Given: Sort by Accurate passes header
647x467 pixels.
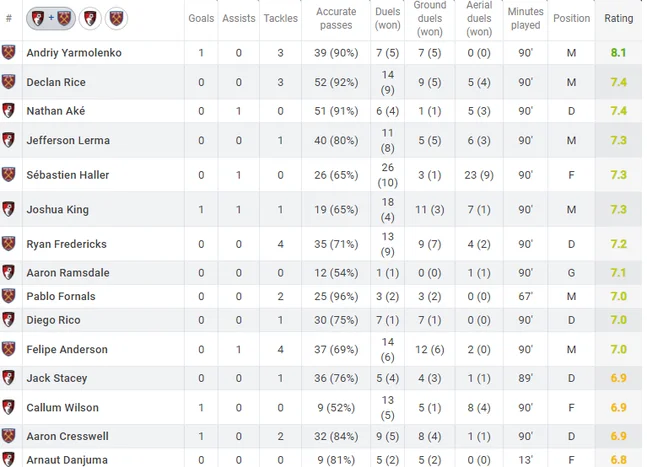Looking at the screenshot, I should (336, 19).
